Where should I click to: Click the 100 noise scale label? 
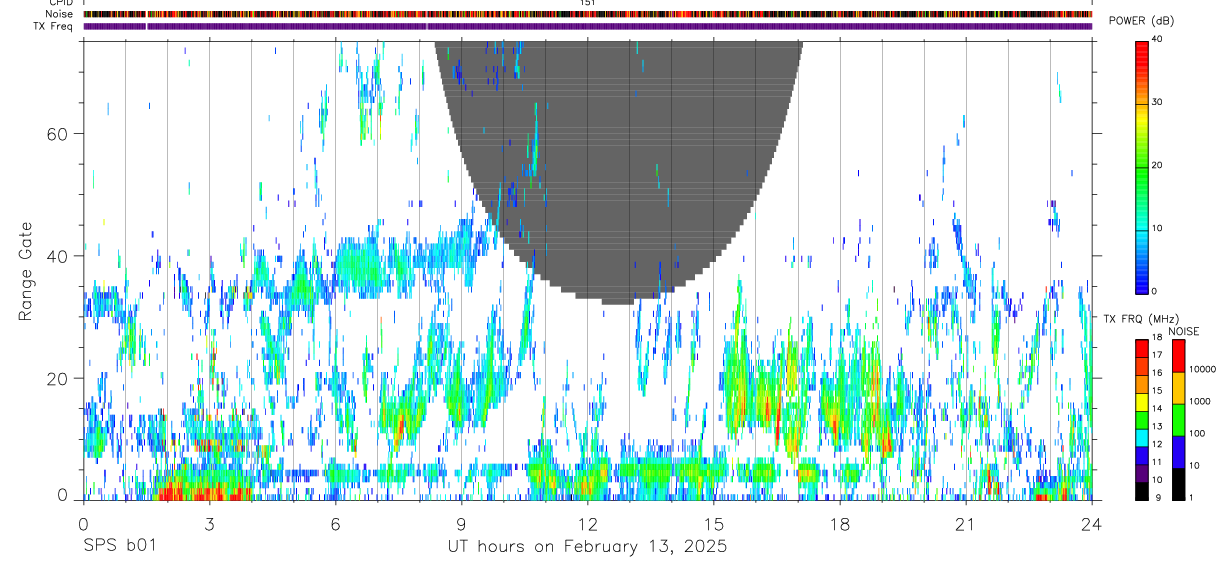tap(1197, 434)
